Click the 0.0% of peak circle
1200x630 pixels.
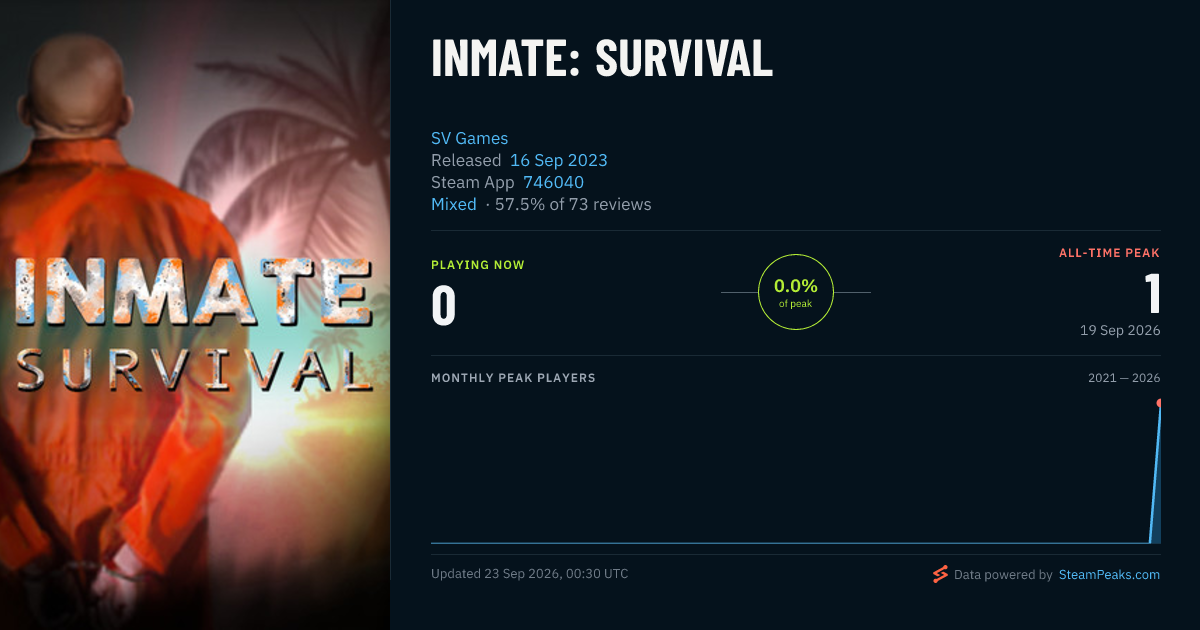[796, 292]
